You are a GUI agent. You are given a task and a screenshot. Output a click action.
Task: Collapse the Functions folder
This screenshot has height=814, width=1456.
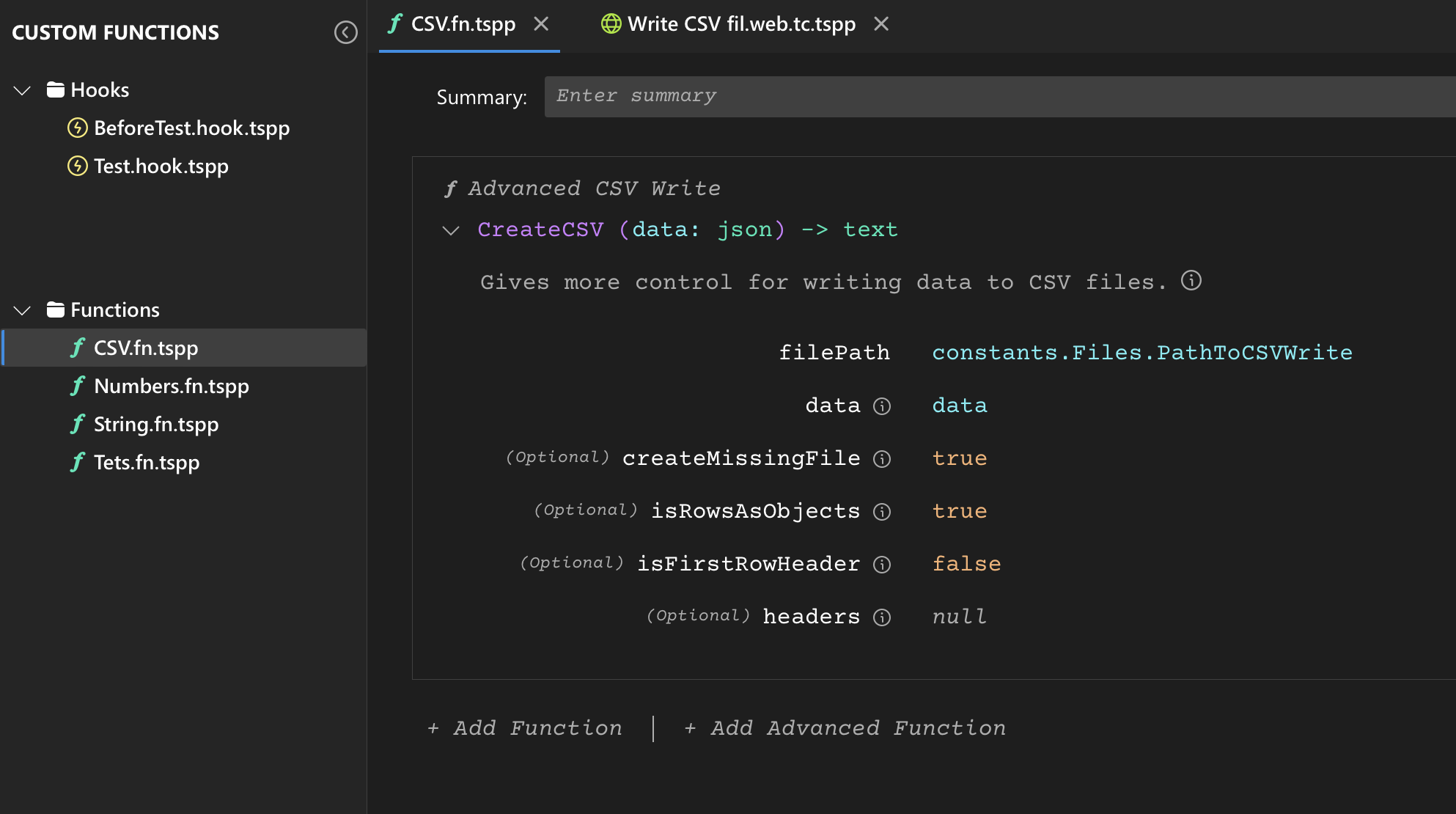pyautogui.click(x=21, y=309)
